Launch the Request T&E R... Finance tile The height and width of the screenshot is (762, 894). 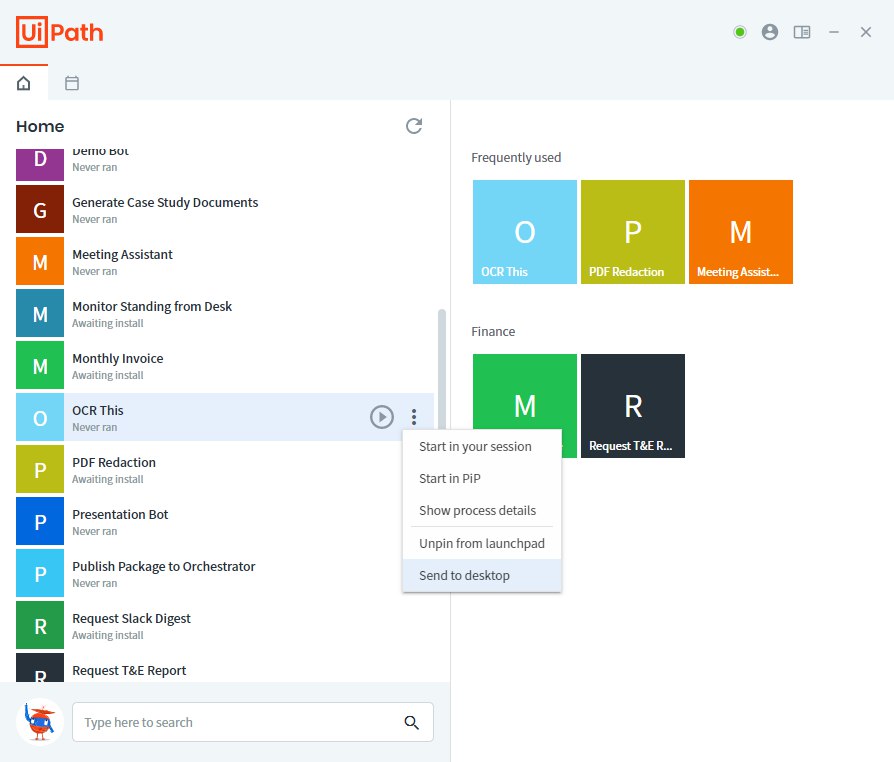(x=633, y=406)
